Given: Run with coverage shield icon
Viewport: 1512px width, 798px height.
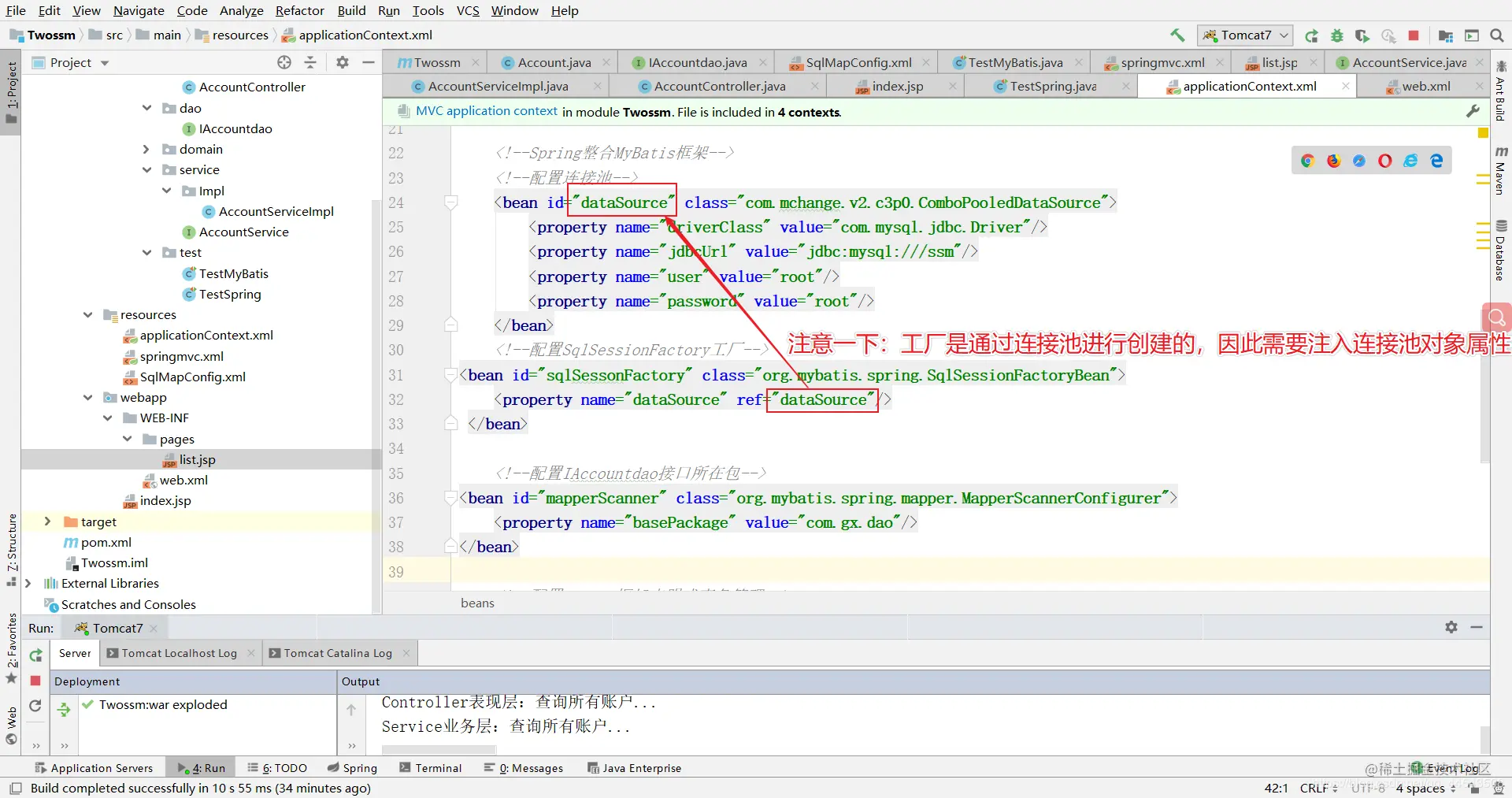Looking at the screenshot, I should click(x=1362, y=35).
